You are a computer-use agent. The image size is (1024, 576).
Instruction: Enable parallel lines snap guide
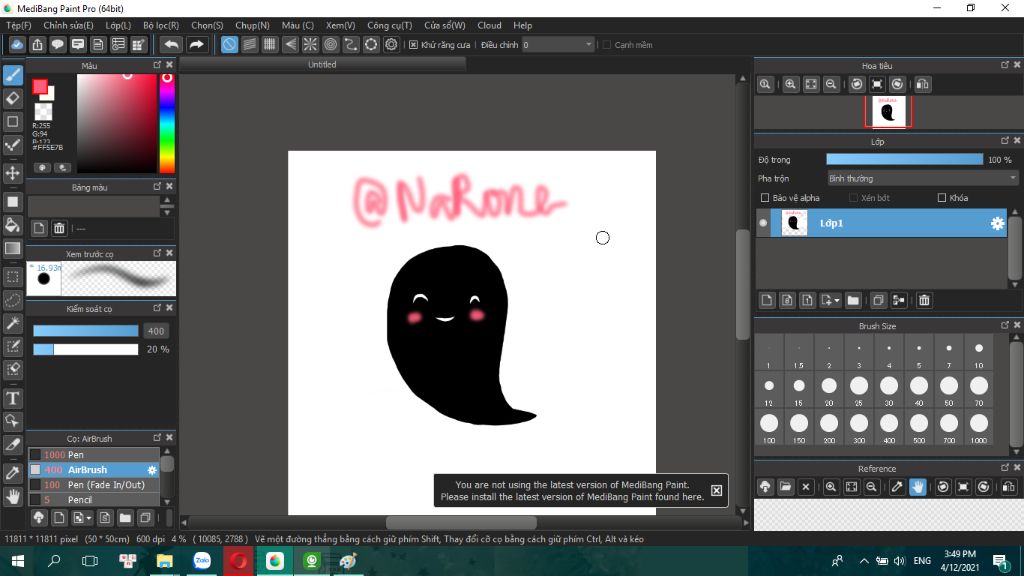249,44
